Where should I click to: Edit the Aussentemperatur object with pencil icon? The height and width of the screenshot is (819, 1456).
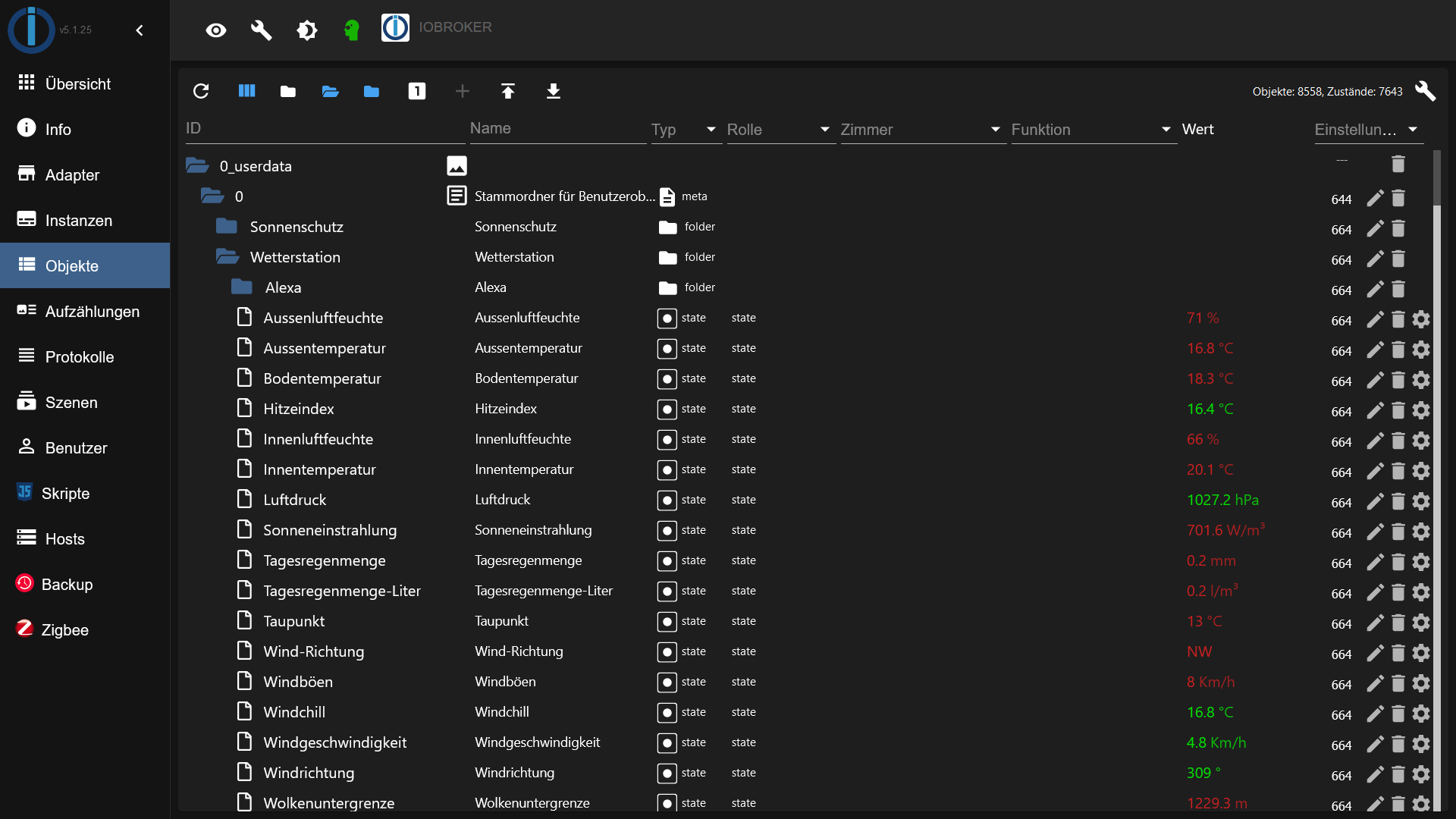click(1375, 350)
